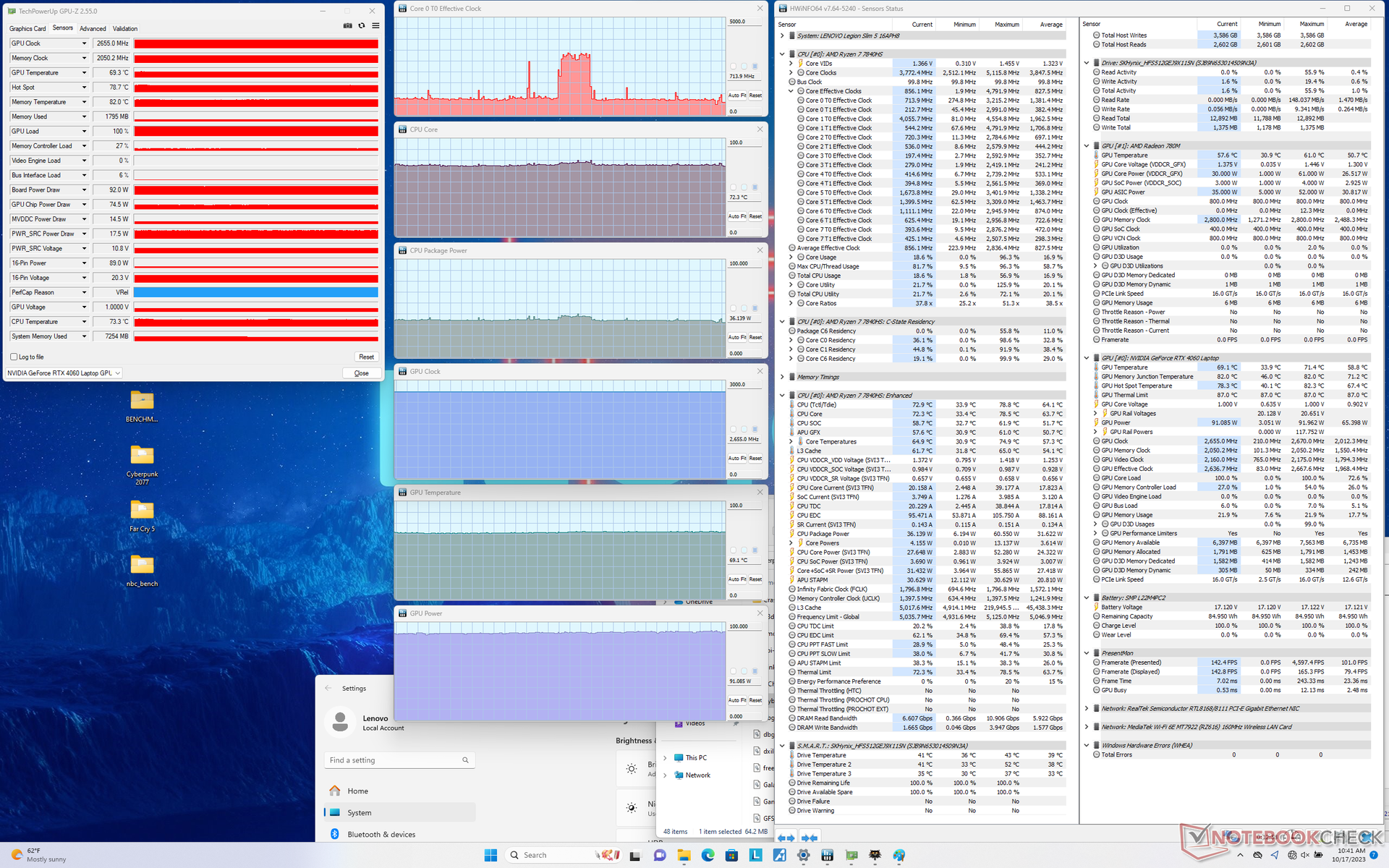Toggle middle color box in CPU Core graph
Screen dimensions: 1389x868
pyautogui.click(x=744, y=187)
